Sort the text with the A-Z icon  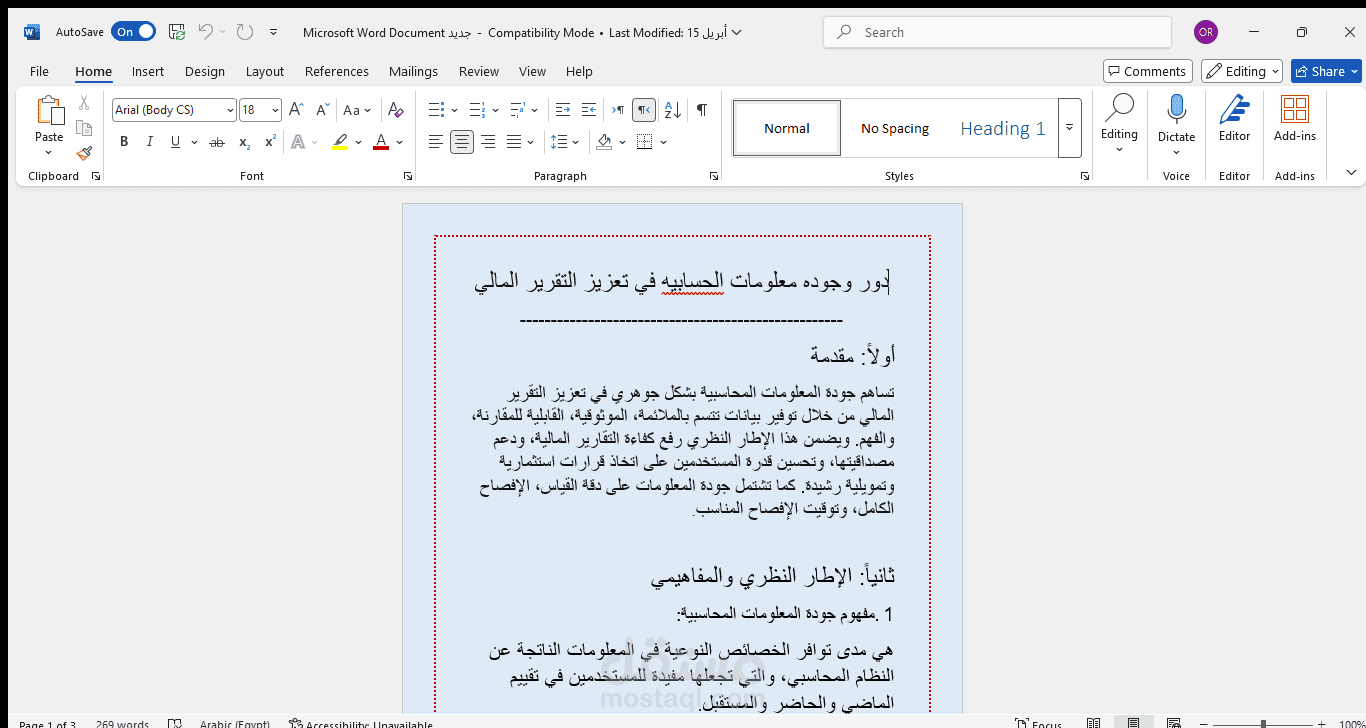[673, 110]
